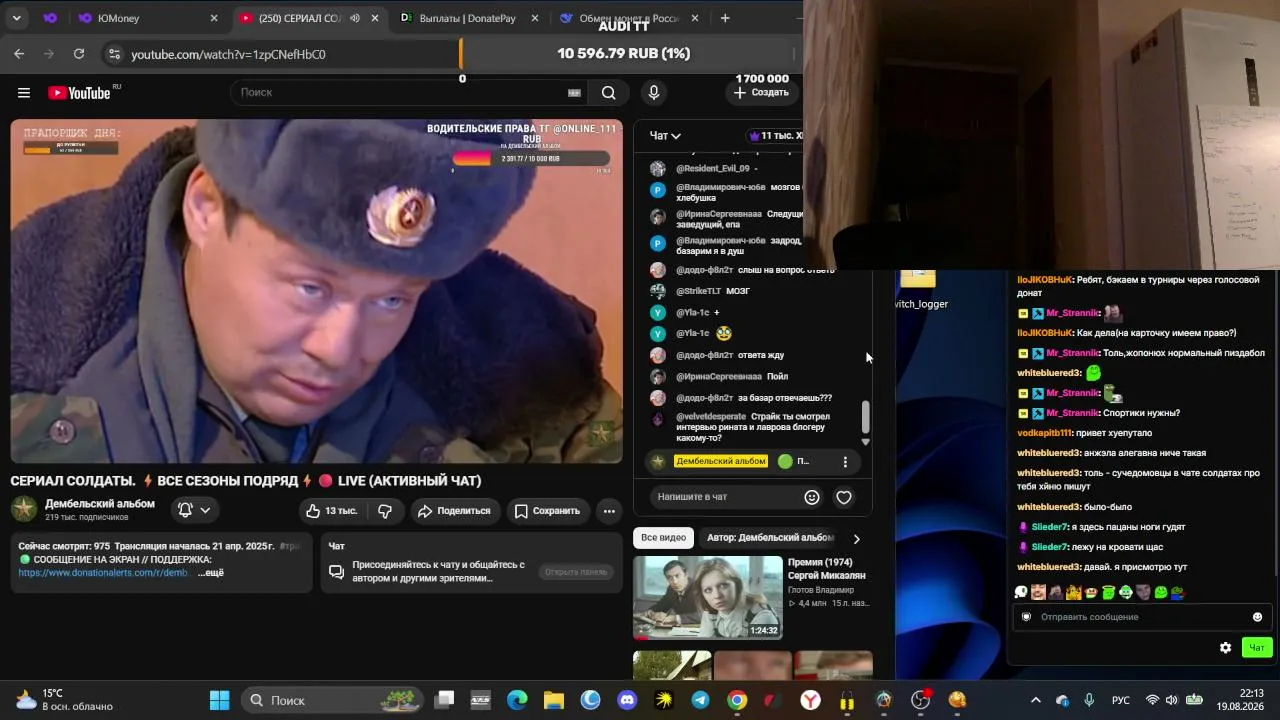Open the weather widget showing 15°C

coord(66,700)
